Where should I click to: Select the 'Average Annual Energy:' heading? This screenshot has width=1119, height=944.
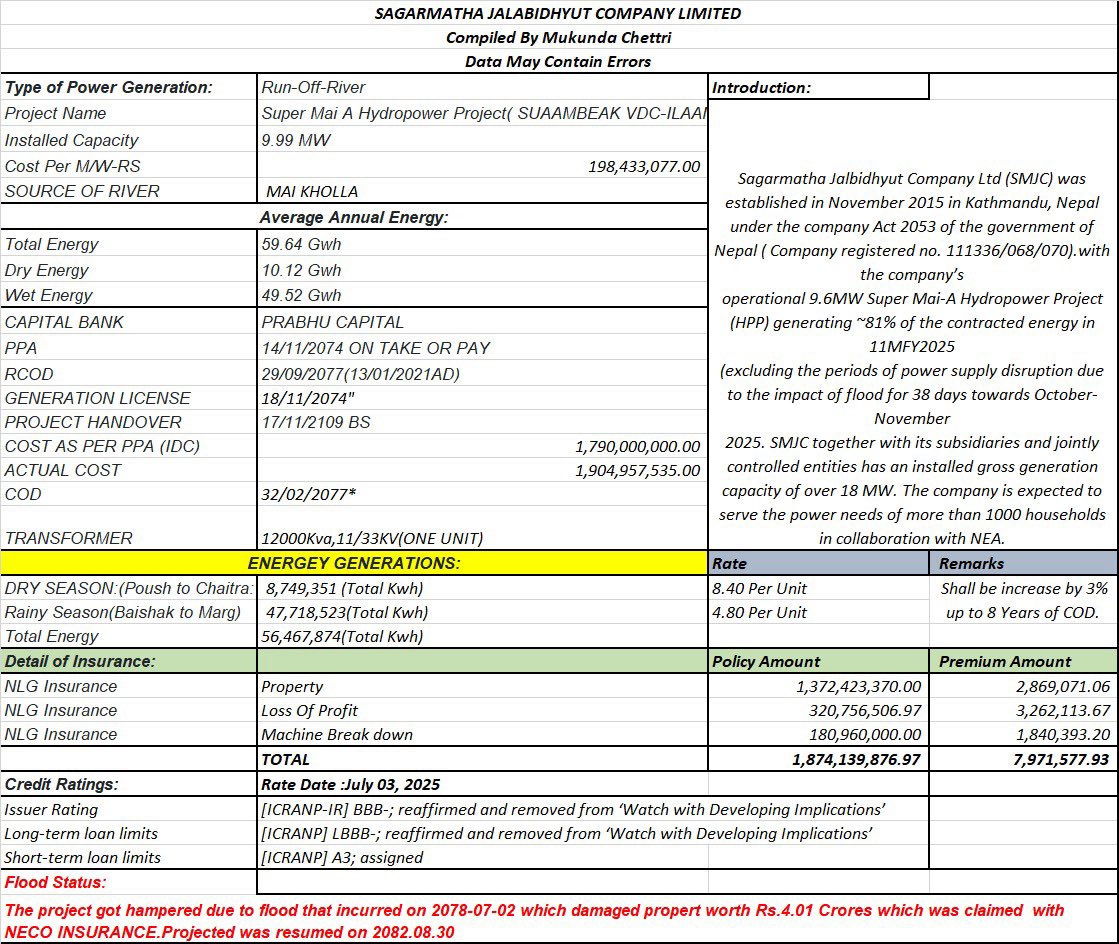point(354,217)
